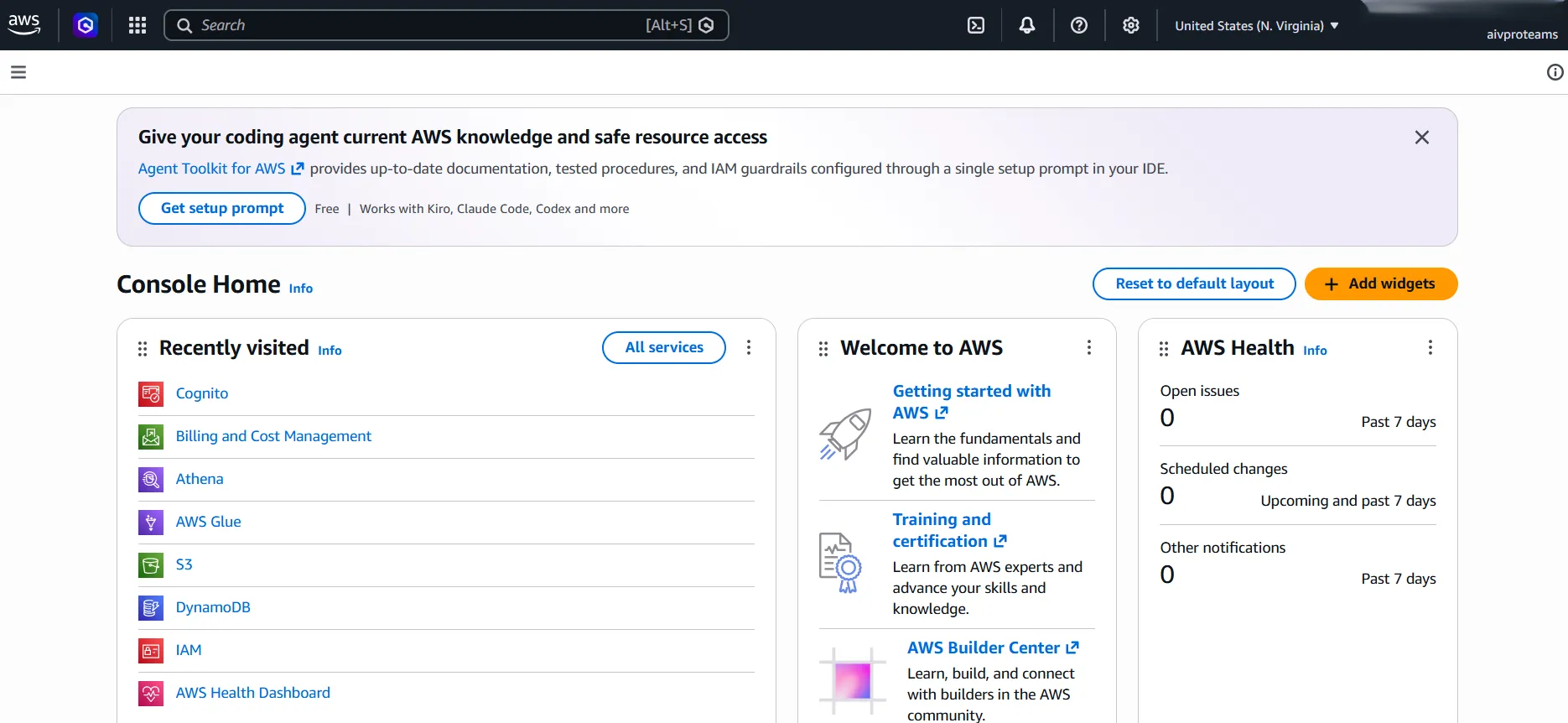The height and width of the screenshot is (723, 1568).
Task: Click the Add widgets button
Action: coord(1381,283)
